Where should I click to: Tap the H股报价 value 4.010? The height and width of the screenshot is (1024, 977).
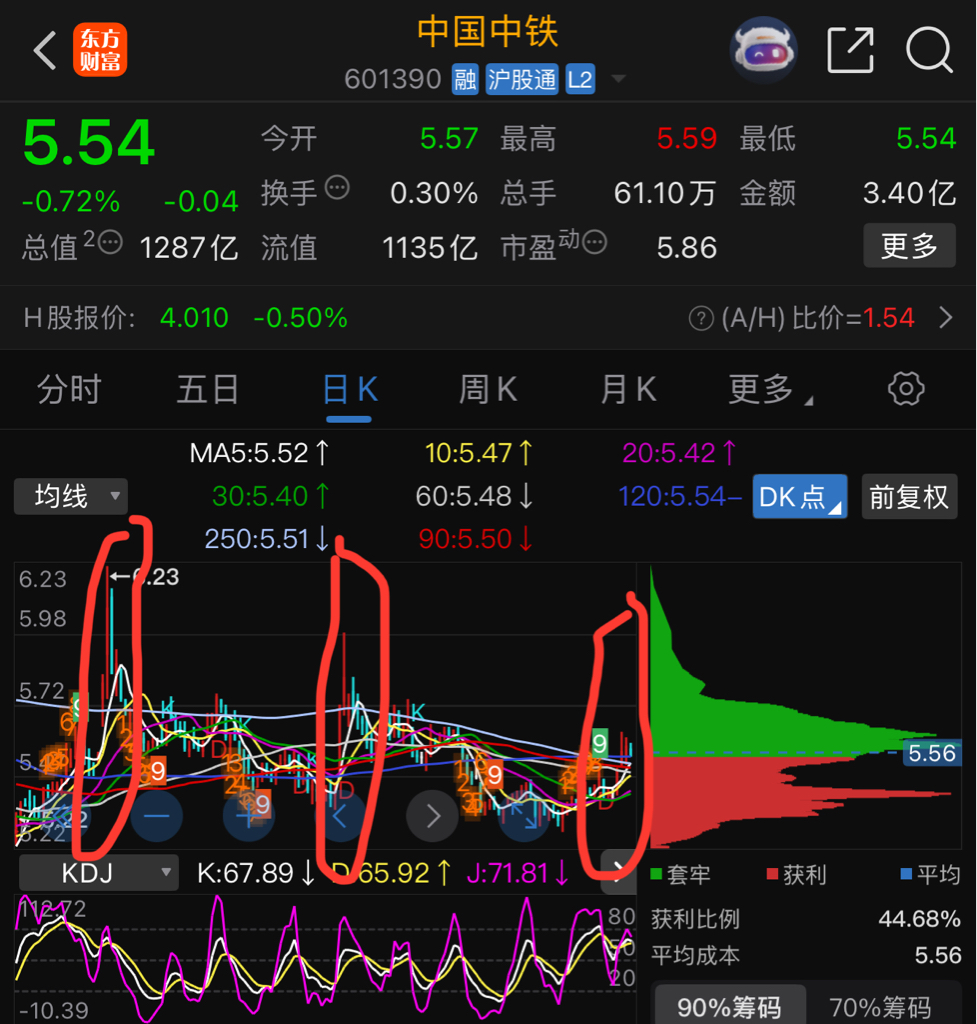194,318
